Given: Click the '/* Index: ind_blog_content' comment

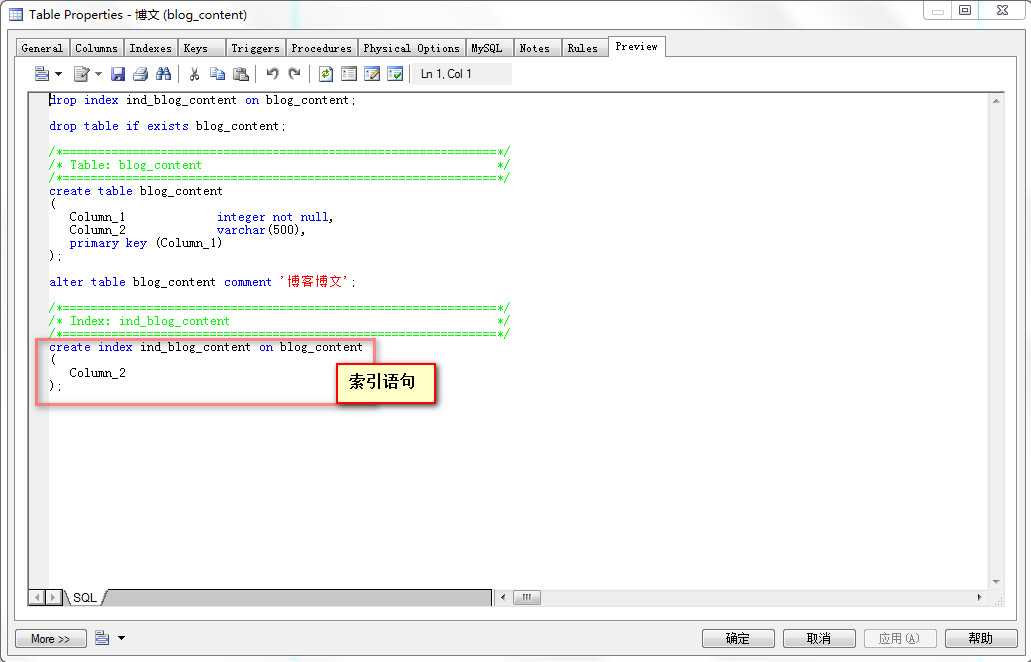Looking at the screenshot, I should 139,321.
